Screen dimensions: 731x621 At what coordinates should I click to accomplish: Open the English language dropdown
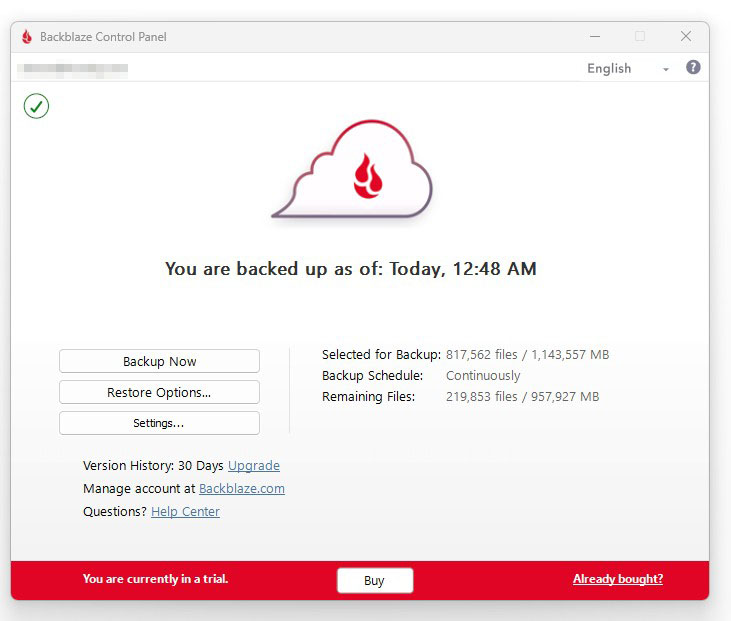click(609, 69)
